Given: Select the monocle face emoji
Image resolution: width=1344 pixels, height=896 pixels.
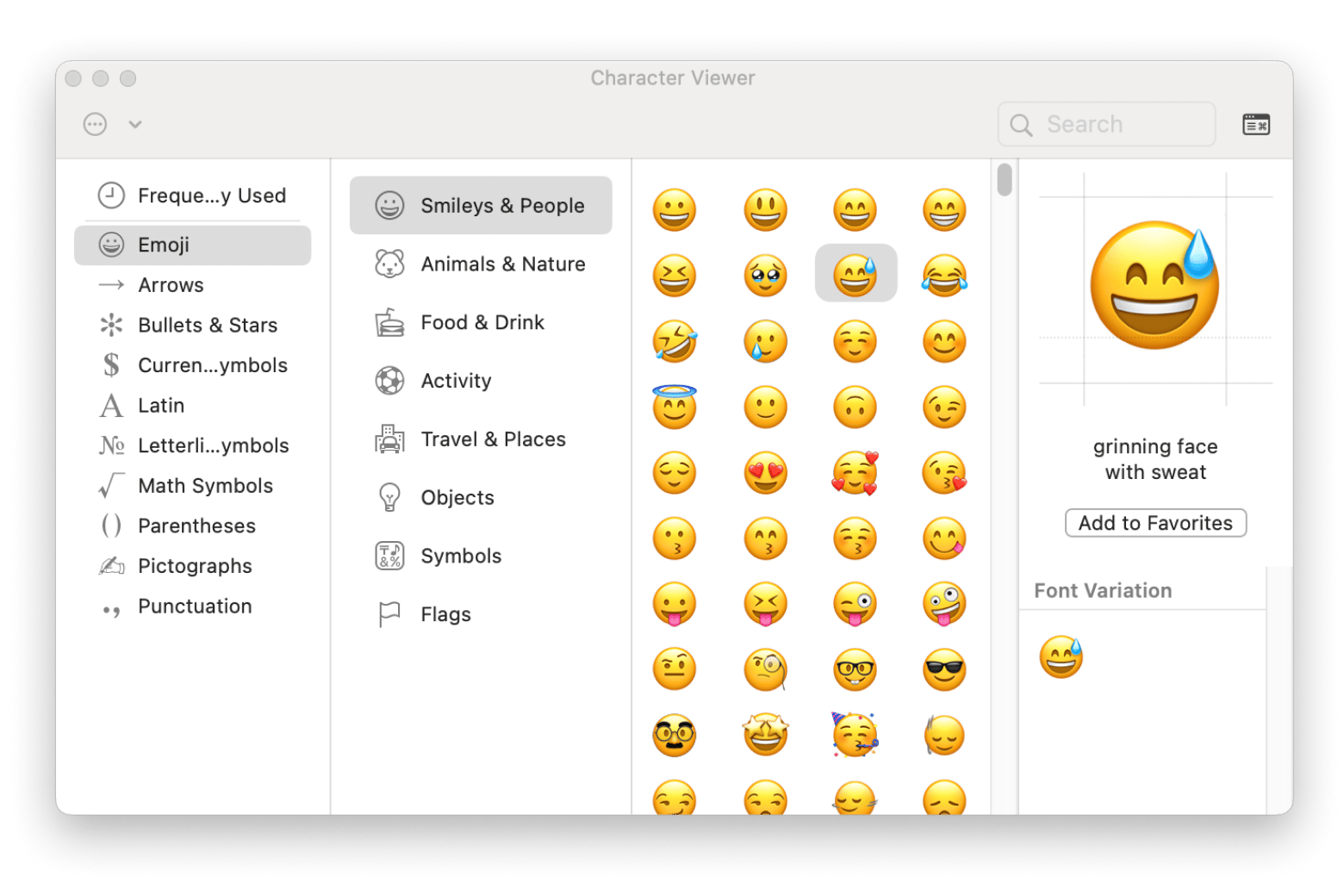Looking at the screenshot, I should 765,670.
